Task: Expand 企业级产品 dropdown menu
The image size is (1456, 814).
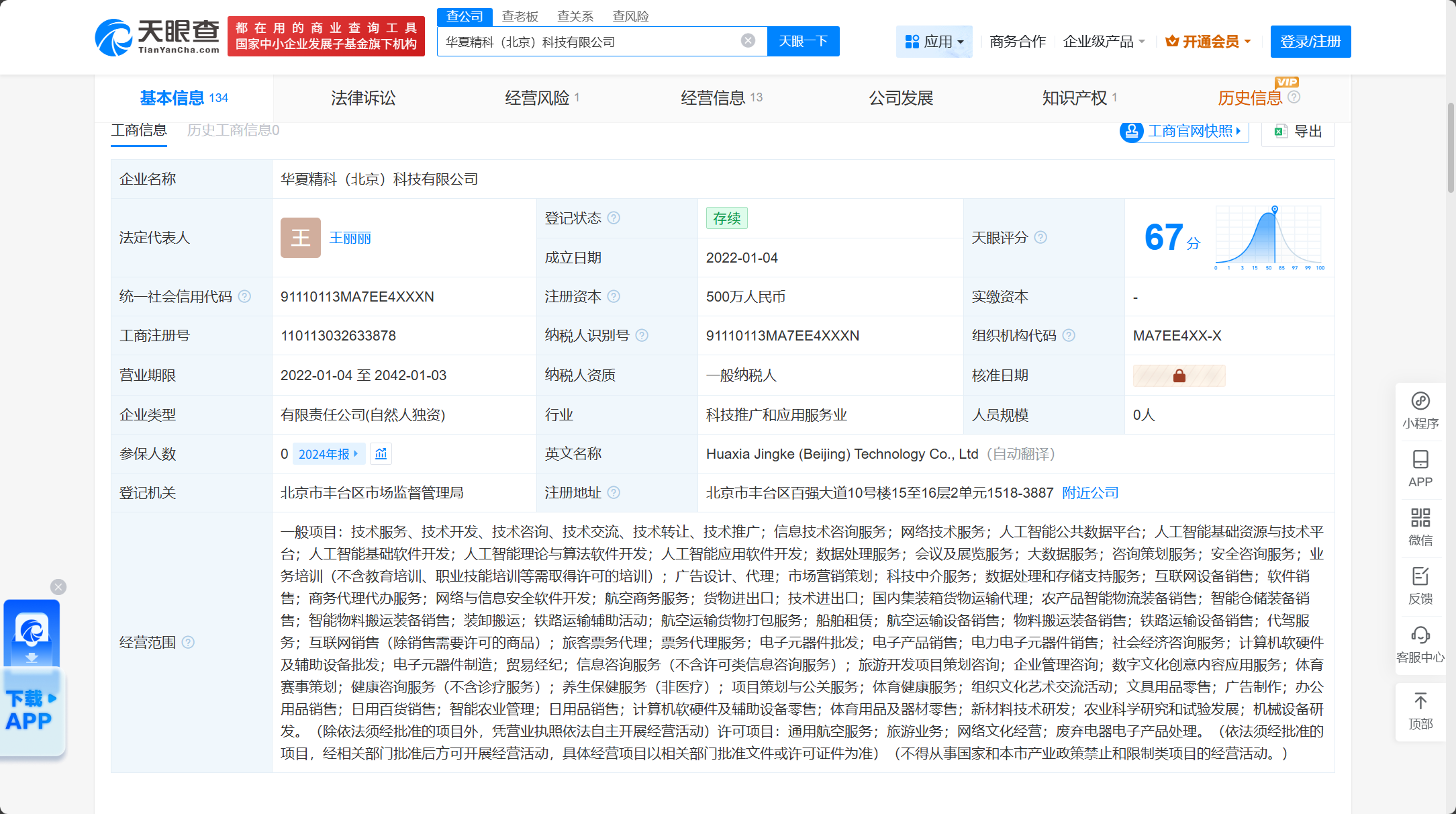Action: (x=1104, y=42)
